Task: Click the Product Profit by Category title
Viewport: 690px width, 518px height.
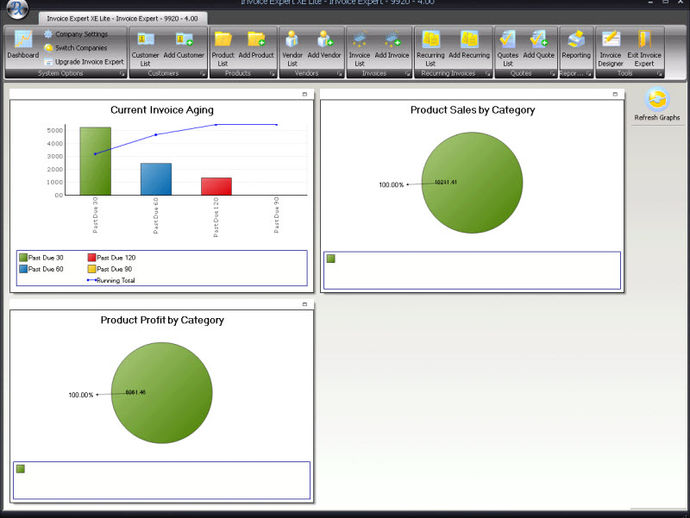Action: [x=162, y=320]
